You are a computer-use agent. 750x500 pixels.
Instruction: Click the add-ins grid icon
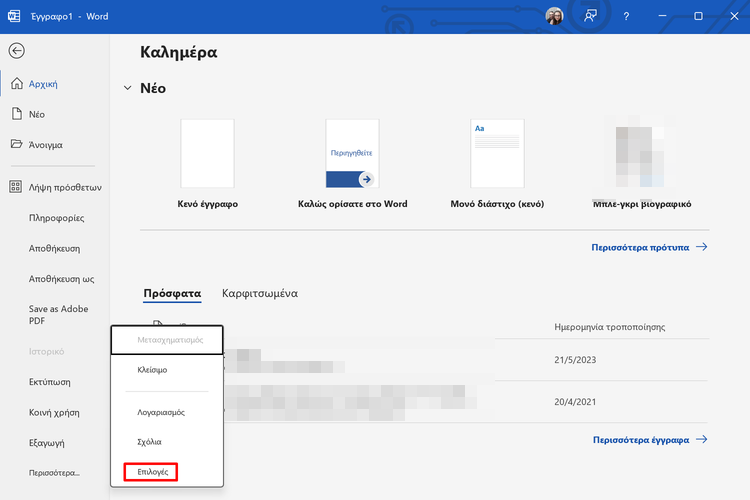point(15,187)
